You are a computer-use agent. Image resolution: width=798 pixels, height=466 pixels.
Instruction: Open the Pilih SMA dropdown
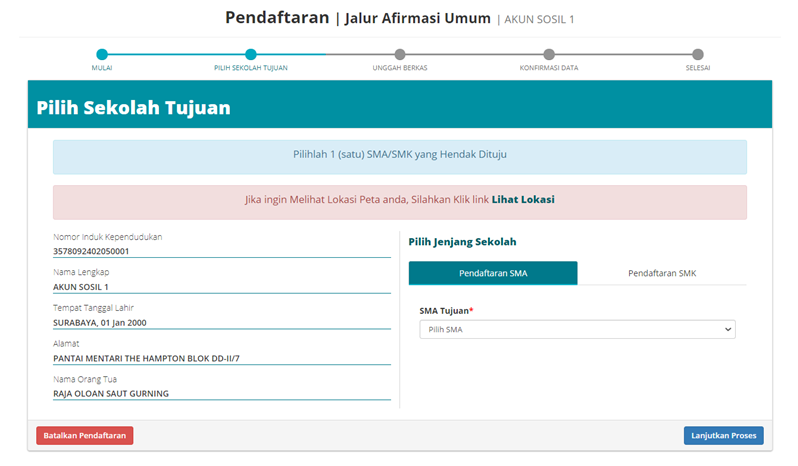pos(577,330)
